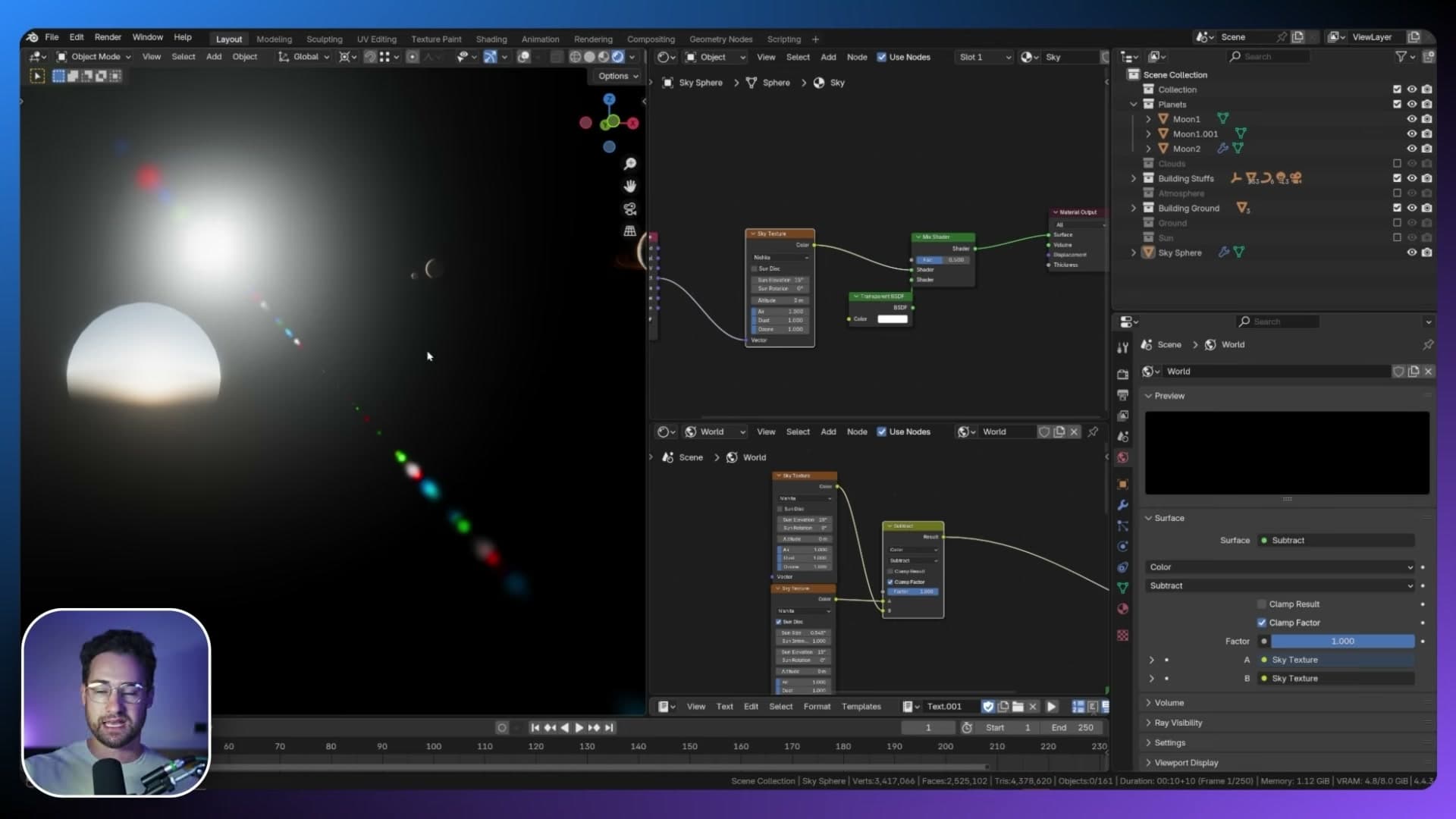Viewport: 1456px width, 819px height.
Task: Click the new collection icon in outliner
Action: tap(1429, 57)
